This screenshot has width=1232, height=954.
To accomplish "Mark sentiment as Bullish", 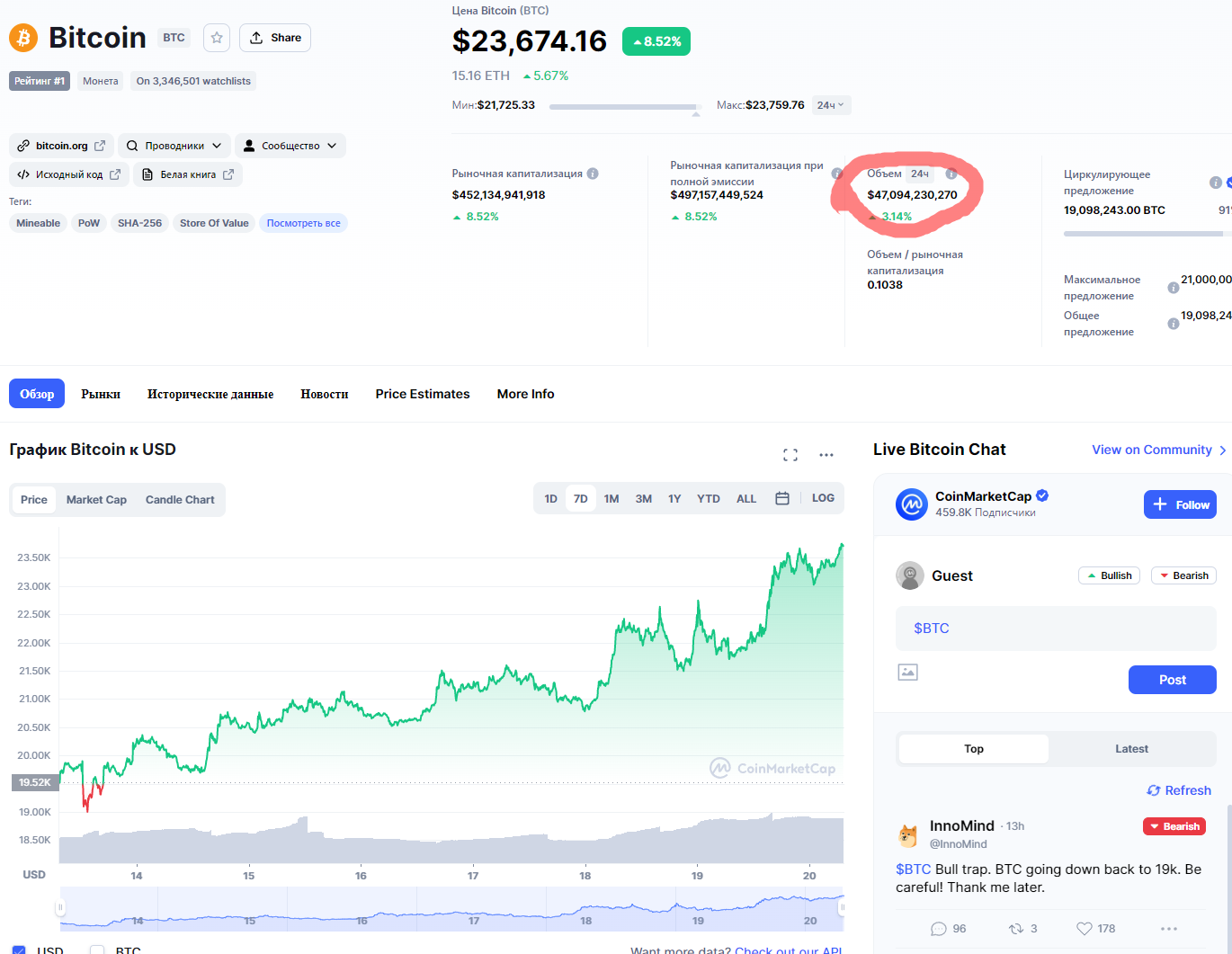I will pyautogui.click(x=1109, y=575).
